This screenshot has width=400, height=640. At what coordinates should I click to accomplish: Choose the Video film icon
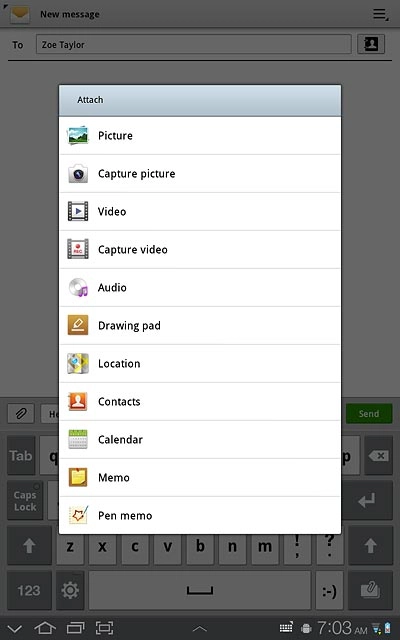(x=78, y=211)
